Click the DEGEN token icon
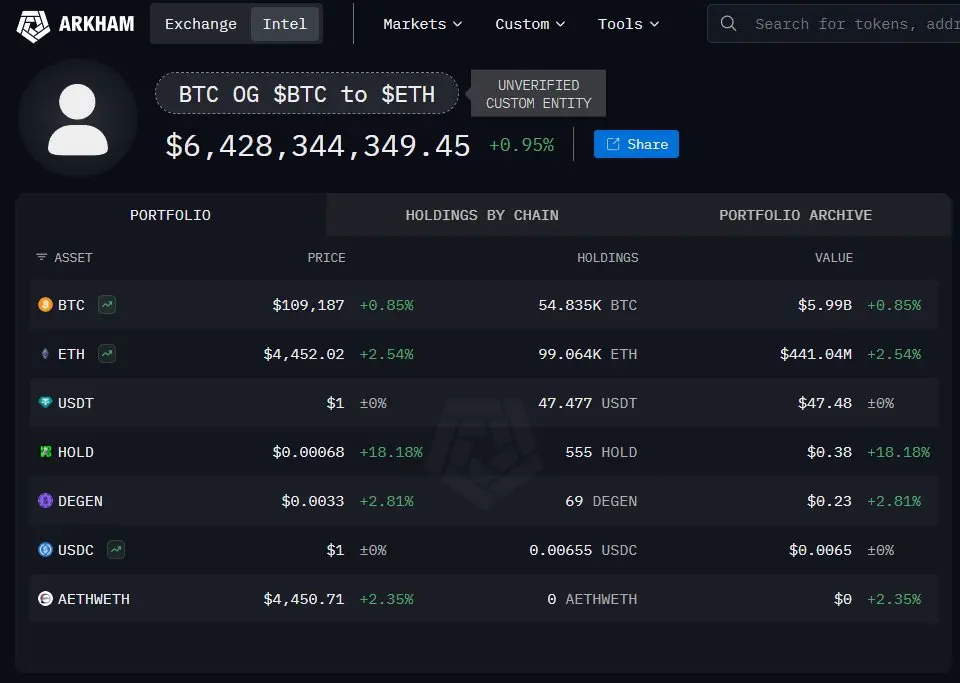Viewport: 960px width, 683px height. coord(45,501)
